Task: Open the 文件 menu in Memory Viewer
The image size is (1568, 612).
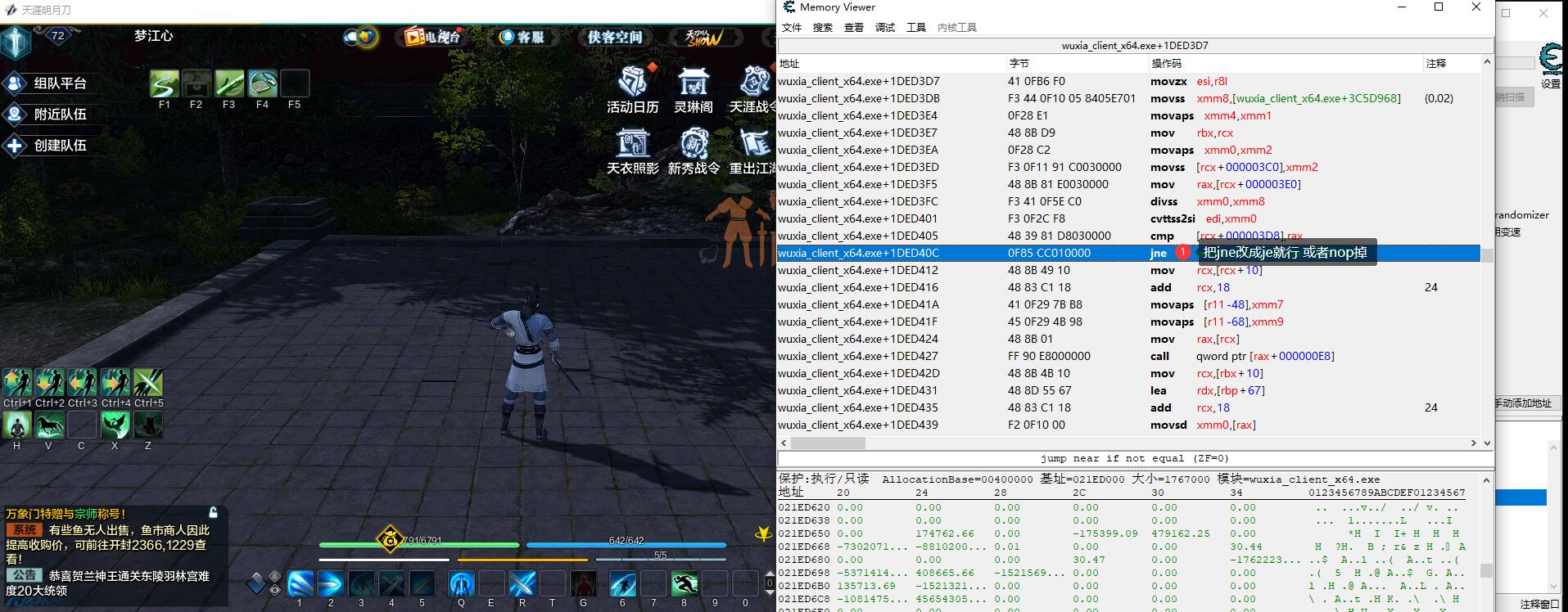Action: 792,28
